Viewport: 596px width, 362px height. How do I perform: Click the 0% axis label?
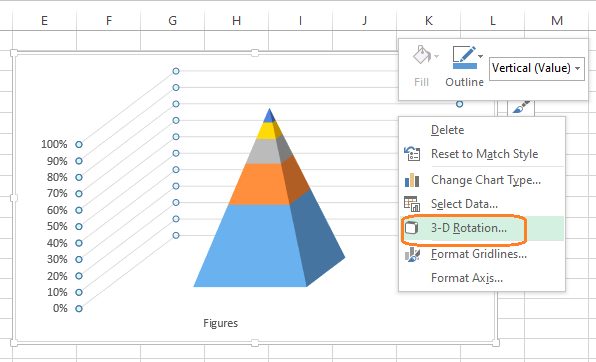(x=60, y=308)
